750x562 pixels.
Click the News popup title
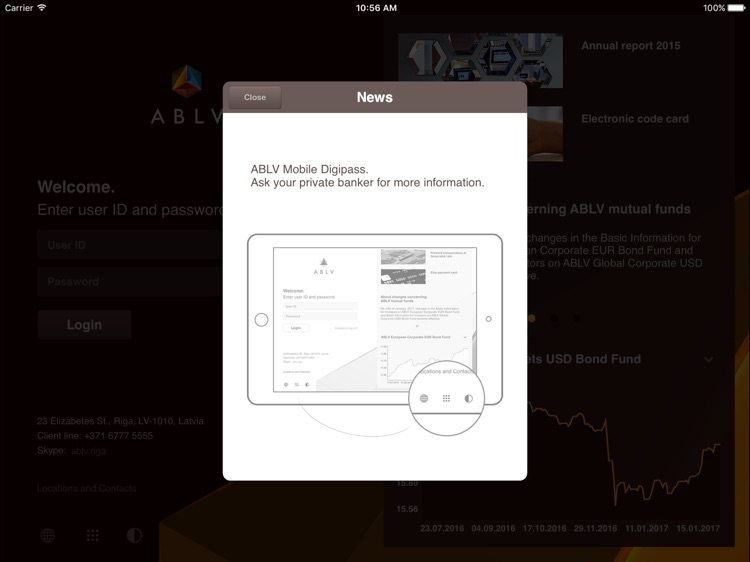[x=375, y=97]
